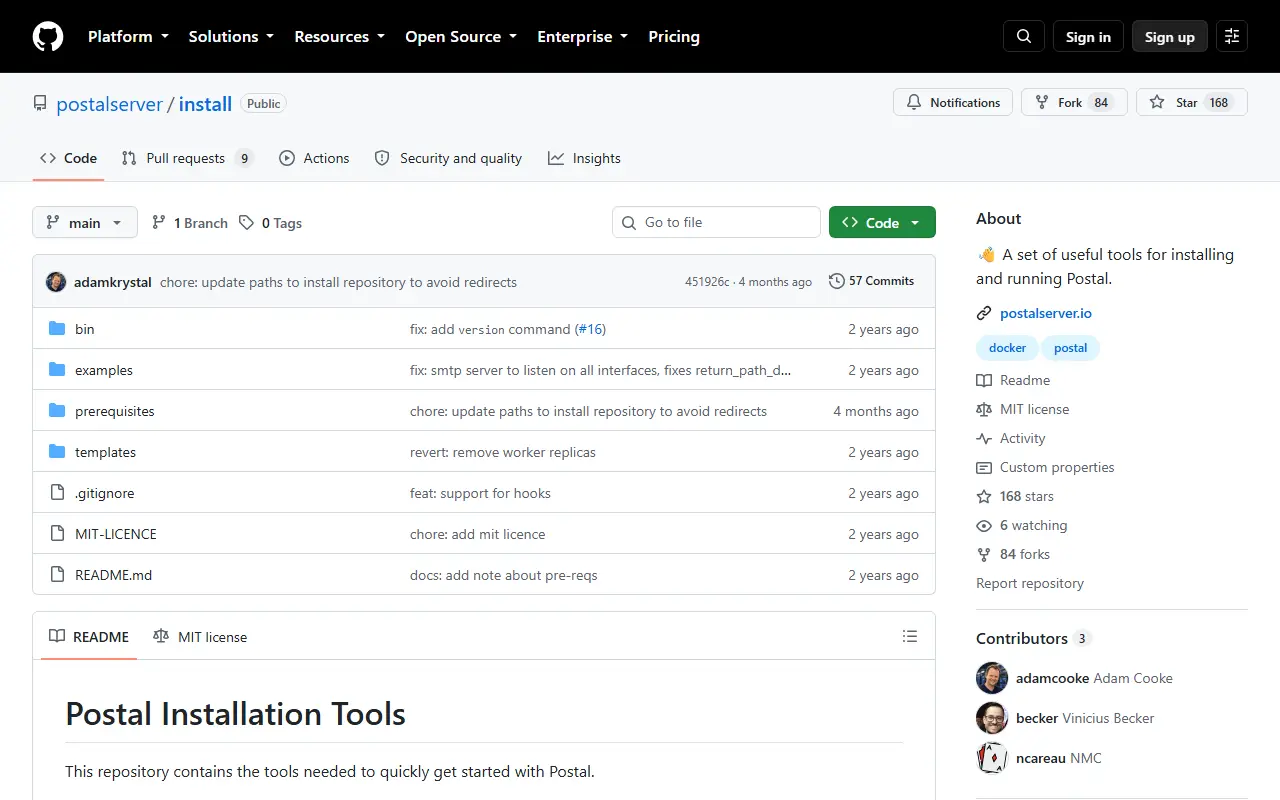Image resolution: width=1280 pixels, height=800 pixels.
Task: Open the Insights tab
Action: click(584, 158)
